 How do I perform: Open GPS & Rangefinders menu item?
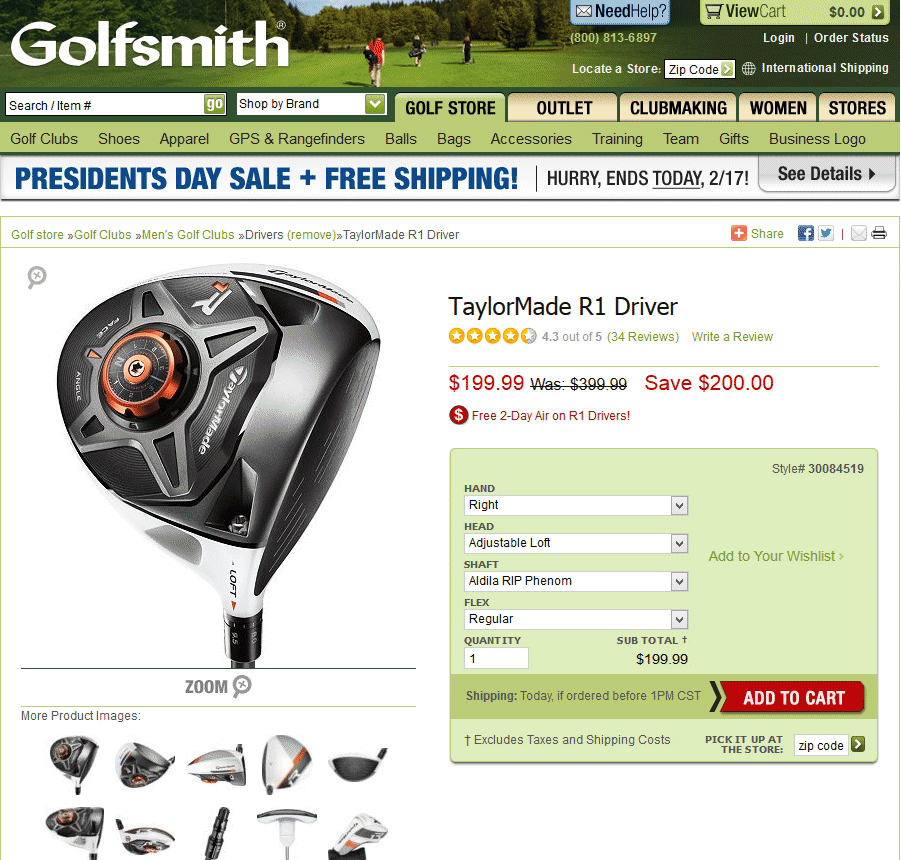click(x=297, y=139)
